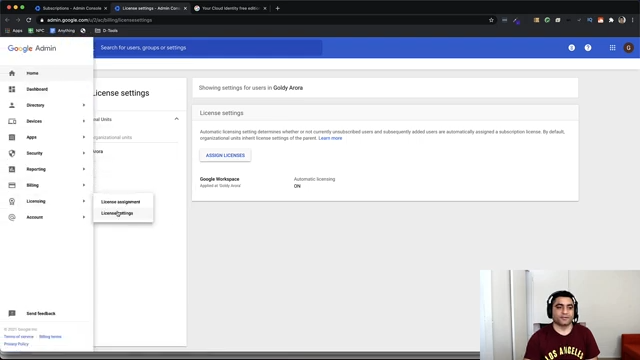Expand the Security submenu arrow
This screenshot has height=360, width=640.
pos(84,153)
